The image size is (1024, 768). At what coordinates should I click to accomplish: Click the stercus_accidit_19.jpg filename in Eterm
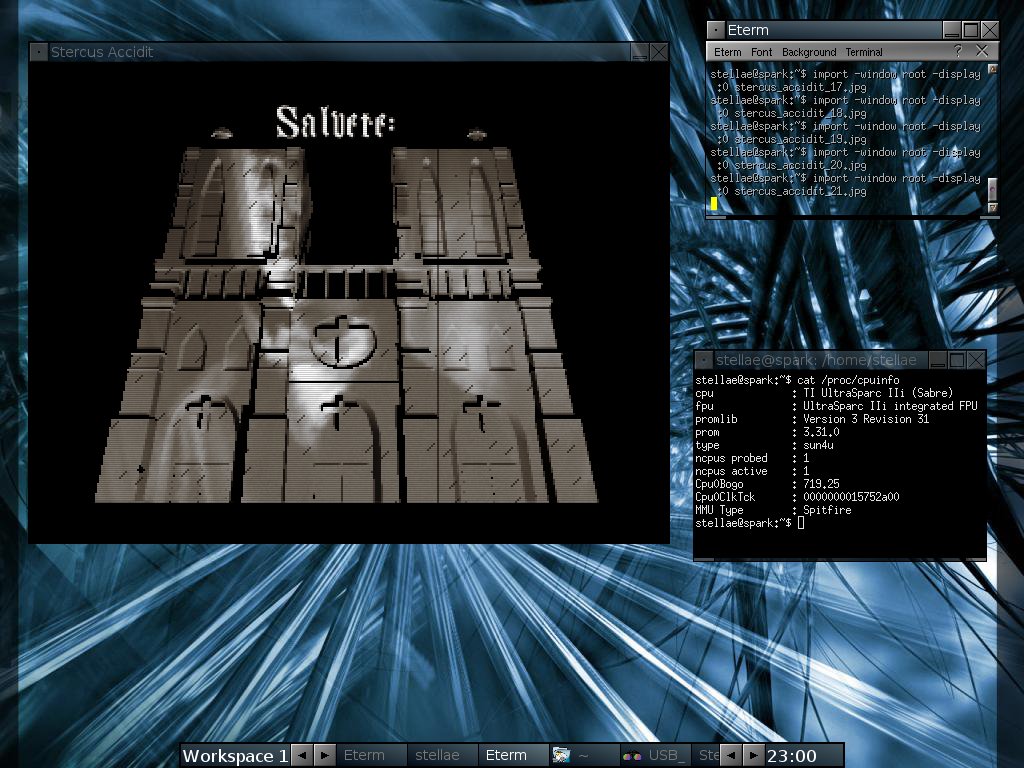point(800,139)
